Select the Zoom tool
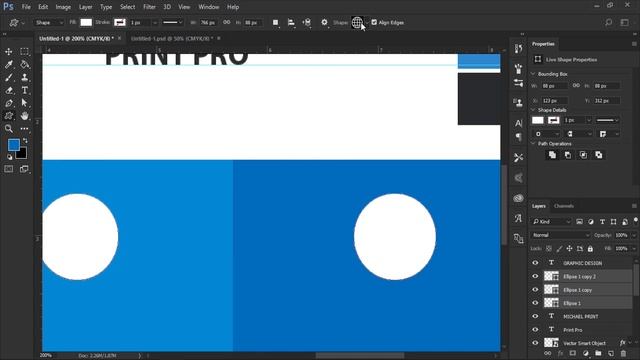This screenshot has width=640, height=360. (9, 129)
